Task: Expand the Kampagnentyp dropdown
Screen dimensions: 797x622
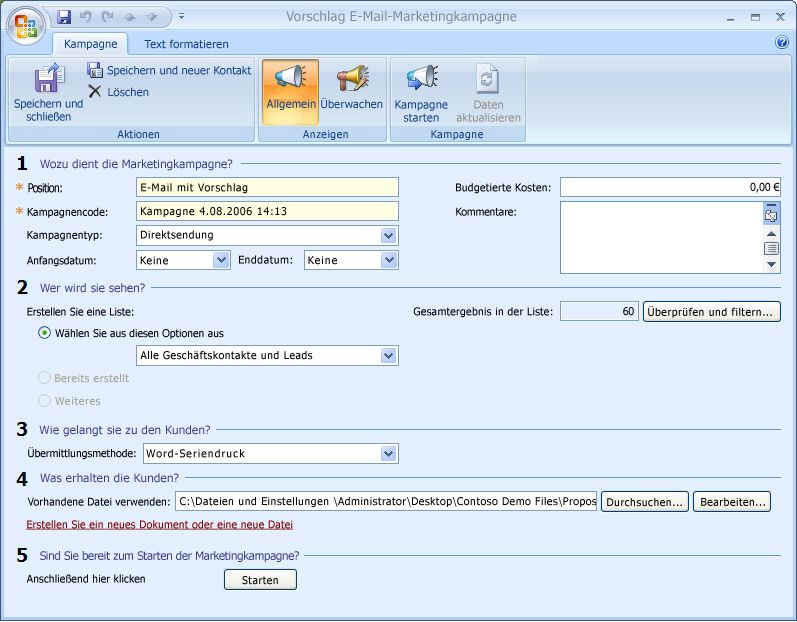Action: coord(389,235)
